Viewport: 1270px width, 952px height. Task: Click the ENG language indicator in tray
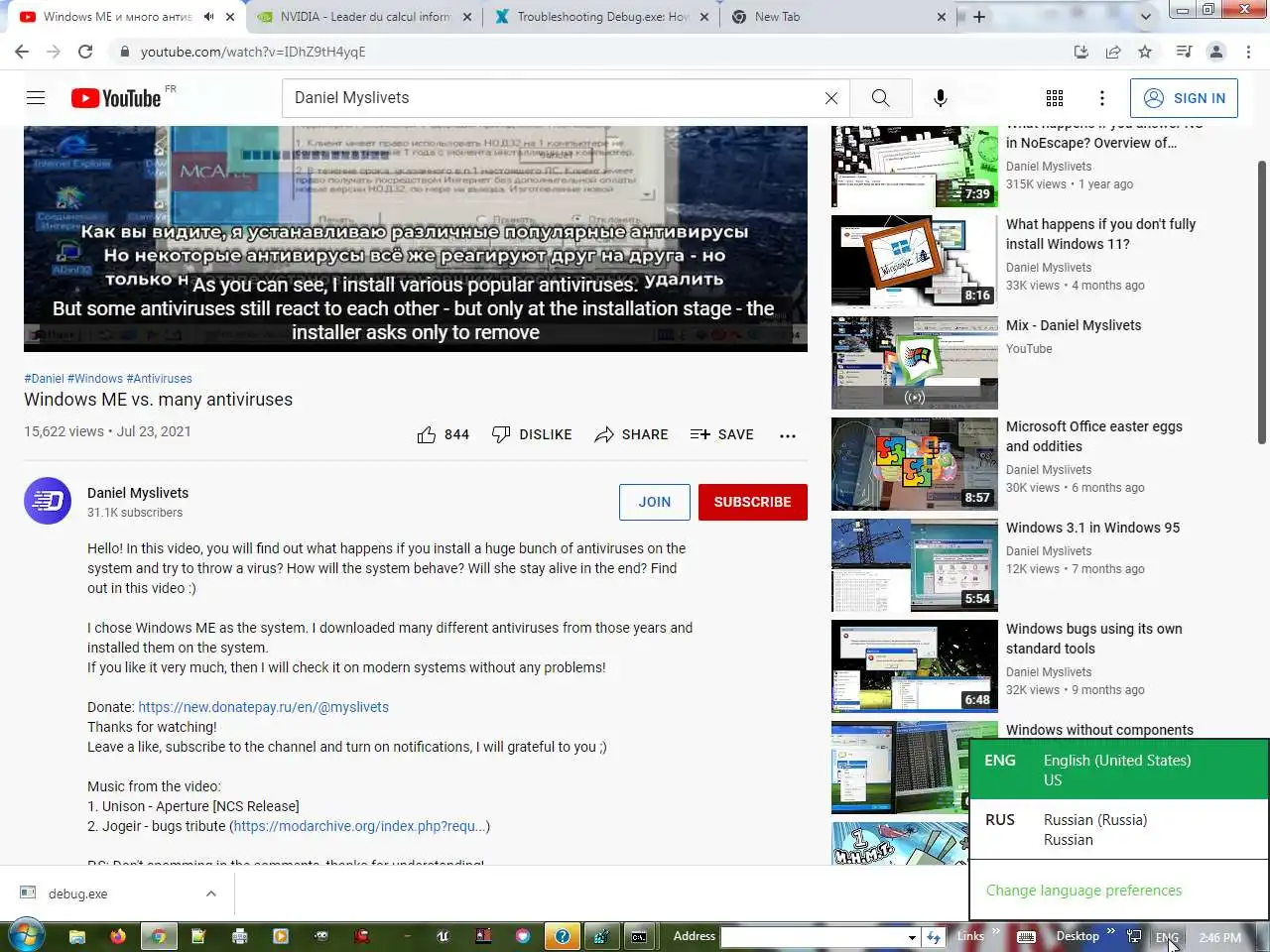pyautogui.click(x=1167, y=937)
